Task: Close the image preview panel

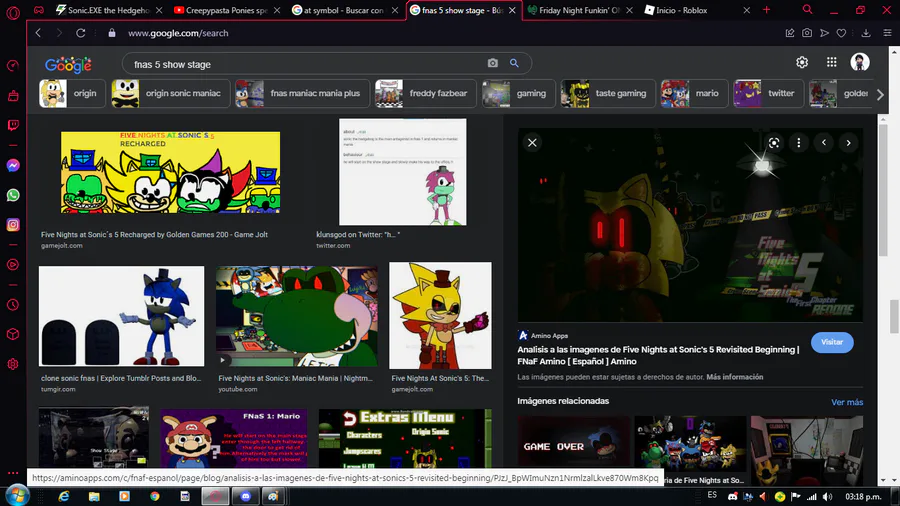Action: (x=532, y=143)
